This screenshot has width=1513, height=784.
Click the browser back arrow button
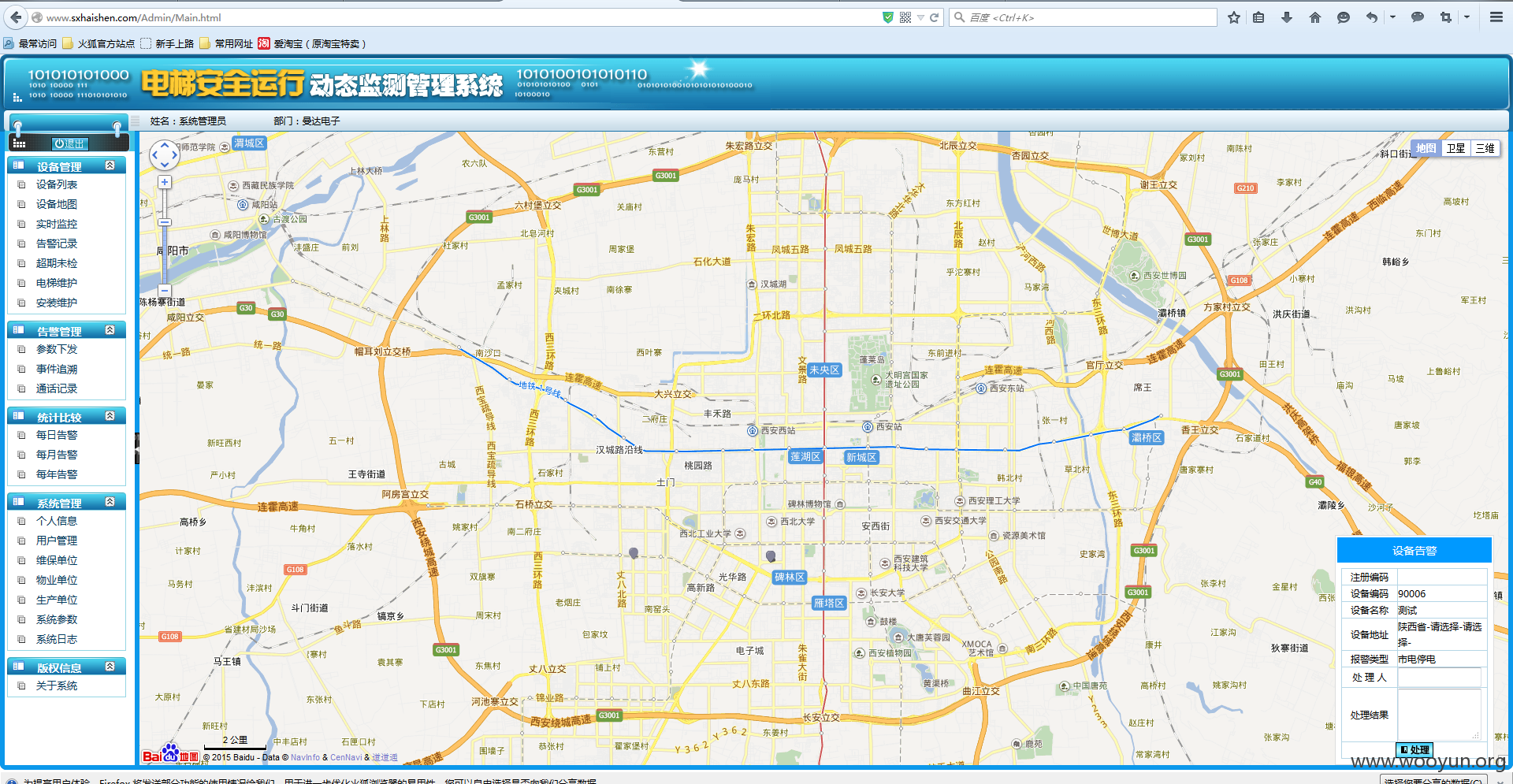pyautogui.click(x=16, y=17)
